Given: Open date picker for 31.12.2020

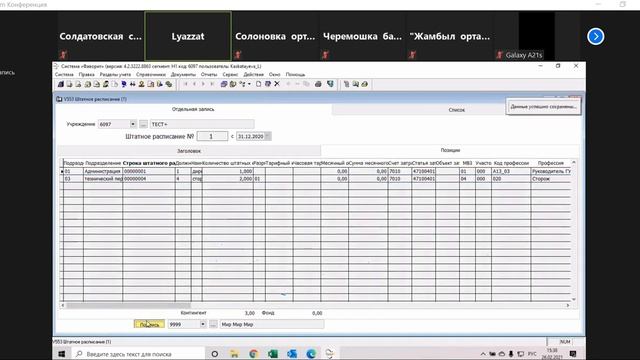Looking at the screenshot, I should click(x=267, y=136).
